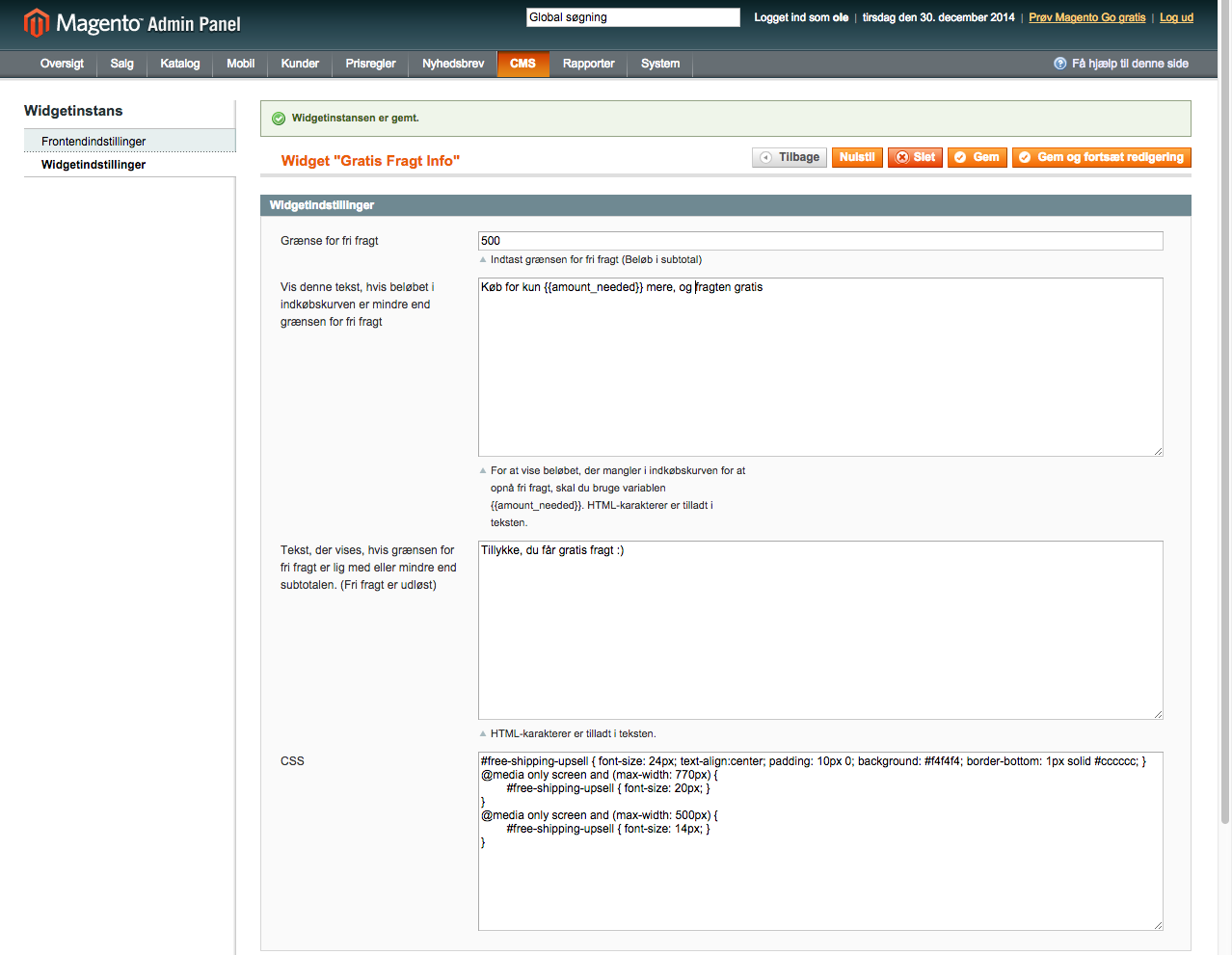Screen dimensions: 1232x955
Task: Click the Grænse for fri fragt field
Action: pos(819,241)
